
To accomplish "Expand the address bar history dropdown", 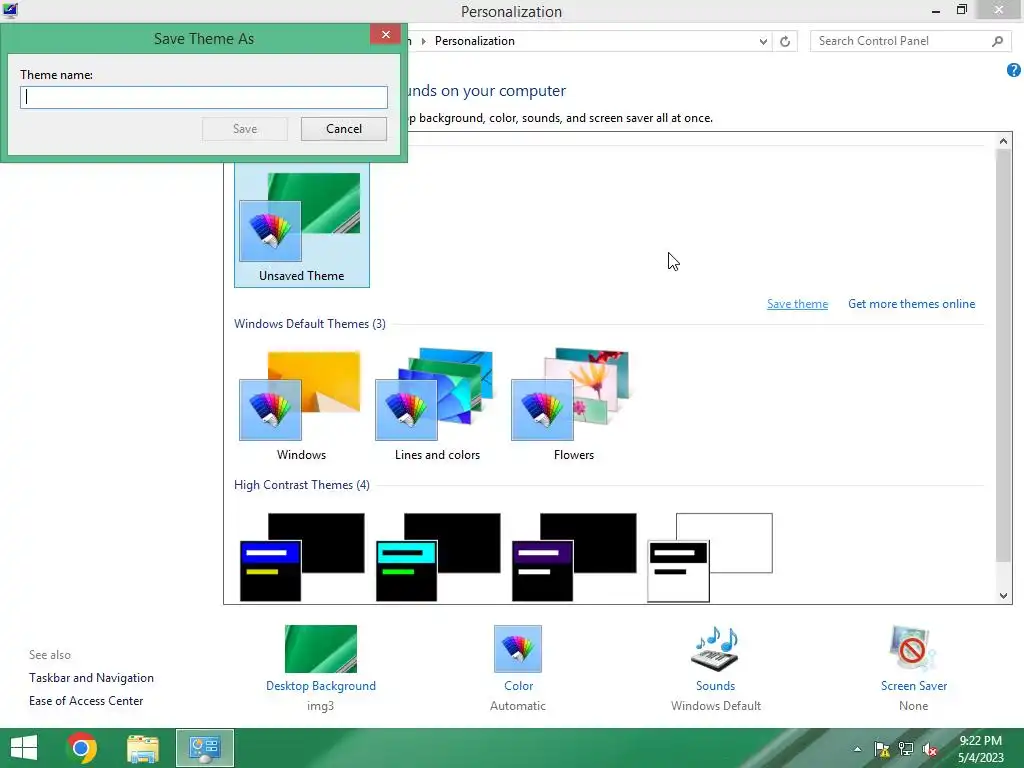I will pos(763,41).
